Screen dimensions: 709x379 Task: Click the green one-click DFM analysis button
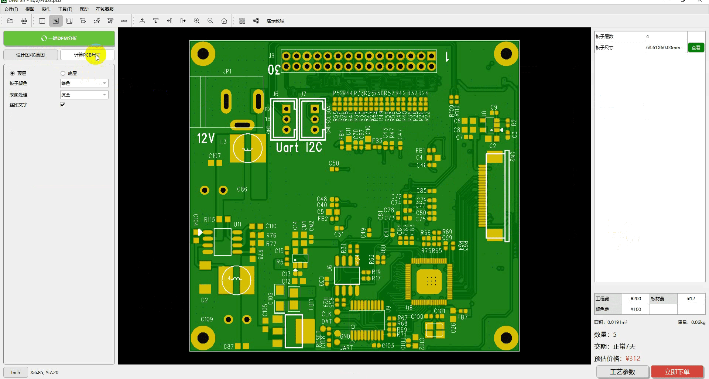(x=59, y=38)
